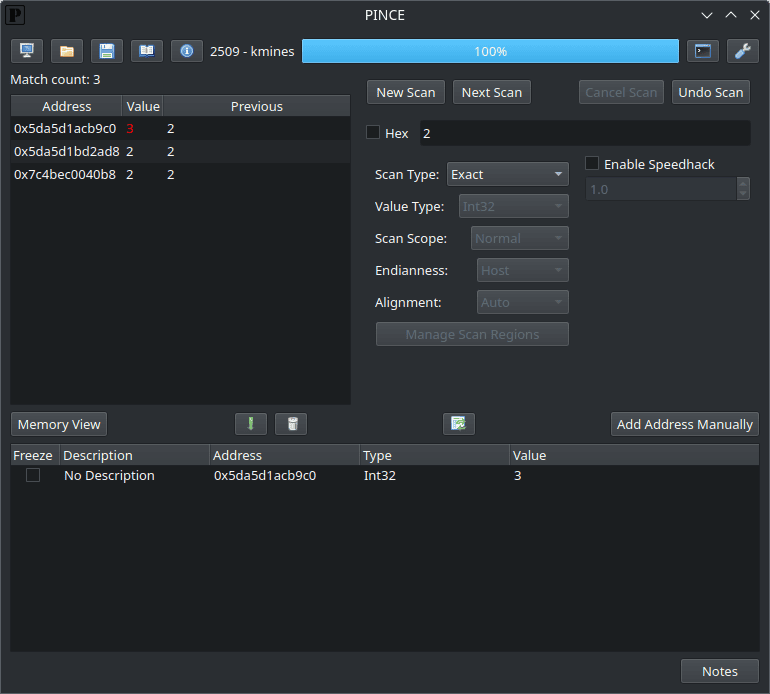Image resolution: width=770 pixels, height=694 pixels.
Task: Copy selected matches to address table arrow
Action: [251, 424]
